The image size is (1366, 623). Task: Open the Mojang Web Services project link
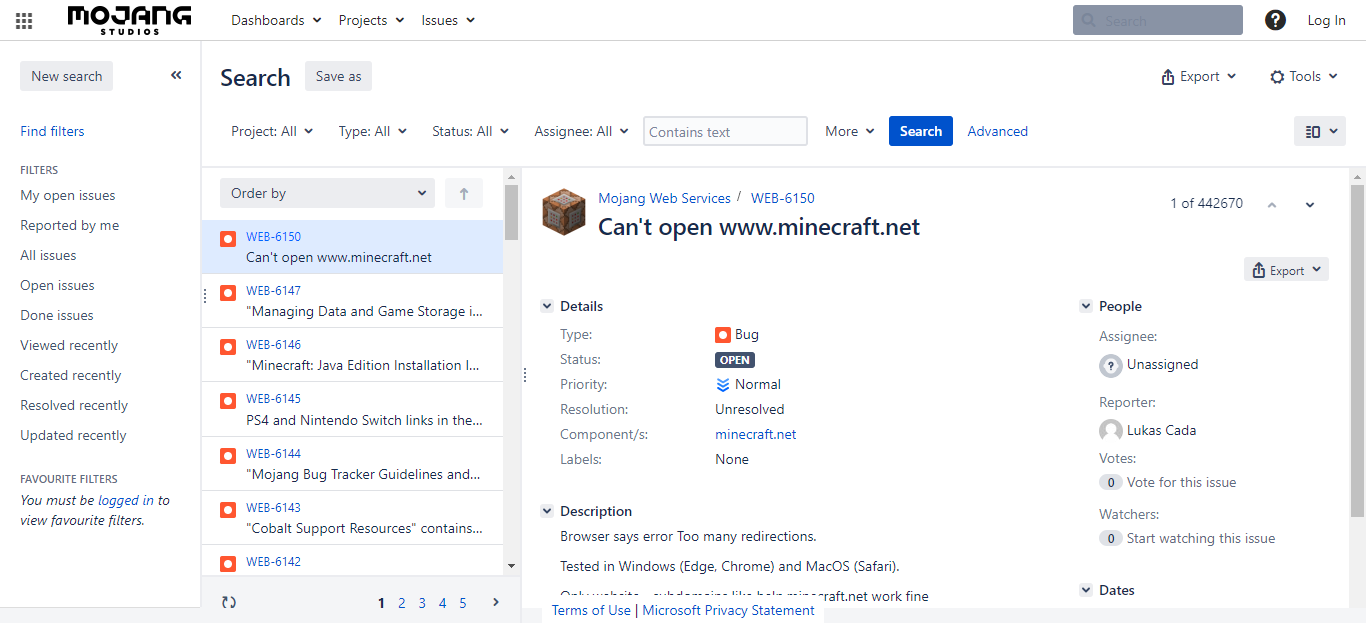664,198
